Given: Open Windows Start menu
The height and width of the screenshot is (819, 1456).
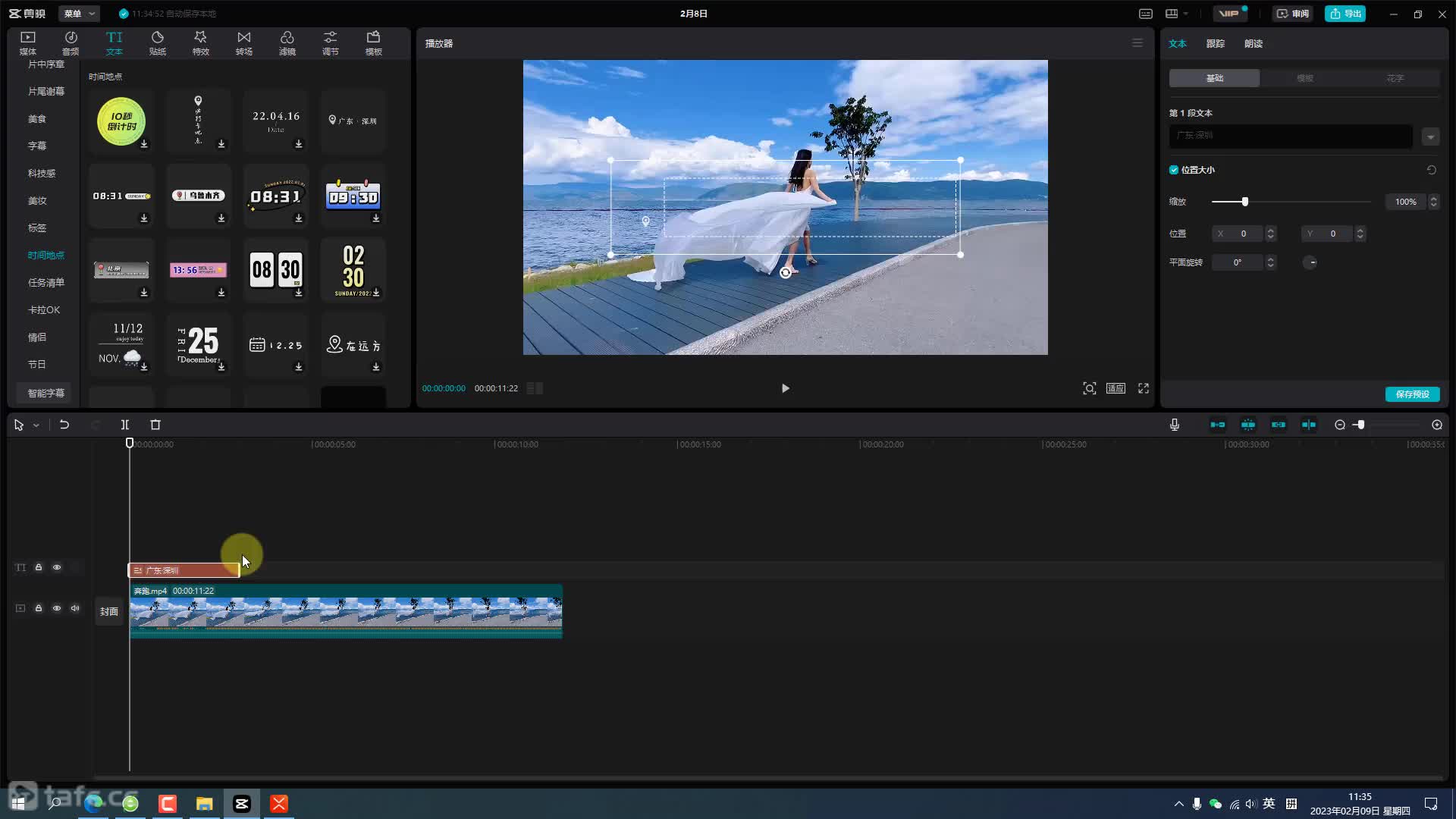Looking at the screenshot, I should click(x=18, y=803).
